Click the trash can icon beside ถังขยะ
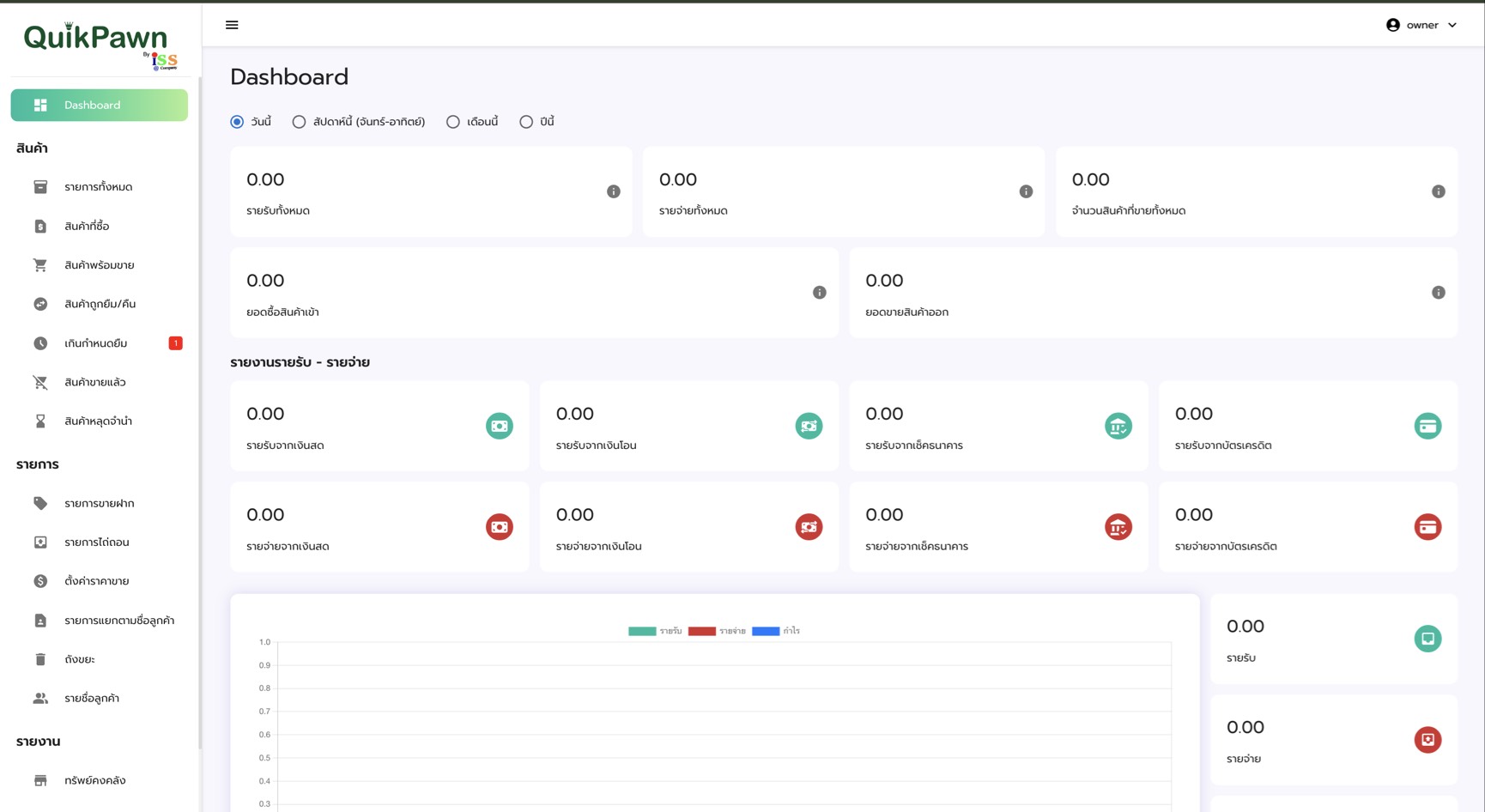The height and width of the screenshot is (812, 1485). 40,659
